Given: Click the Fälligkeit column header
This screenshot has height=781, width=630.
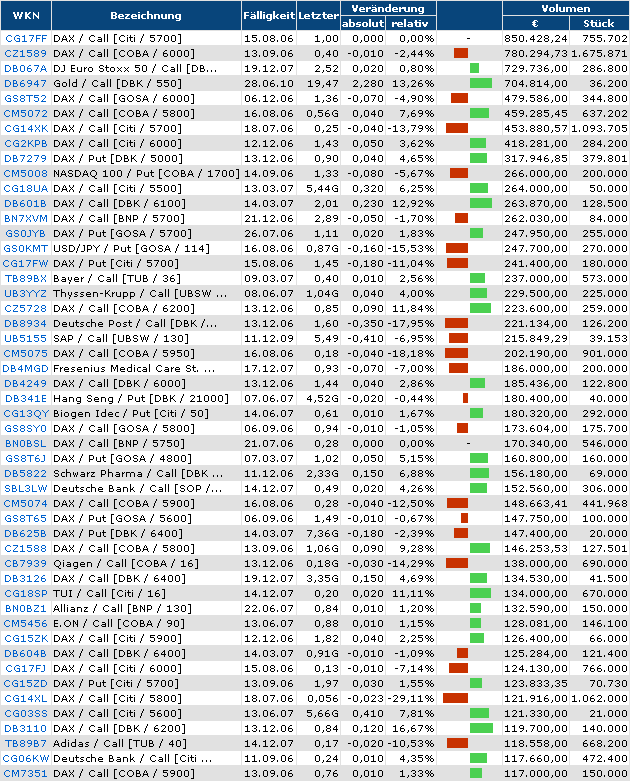Looking at the screenshot, I should [269, 15].
